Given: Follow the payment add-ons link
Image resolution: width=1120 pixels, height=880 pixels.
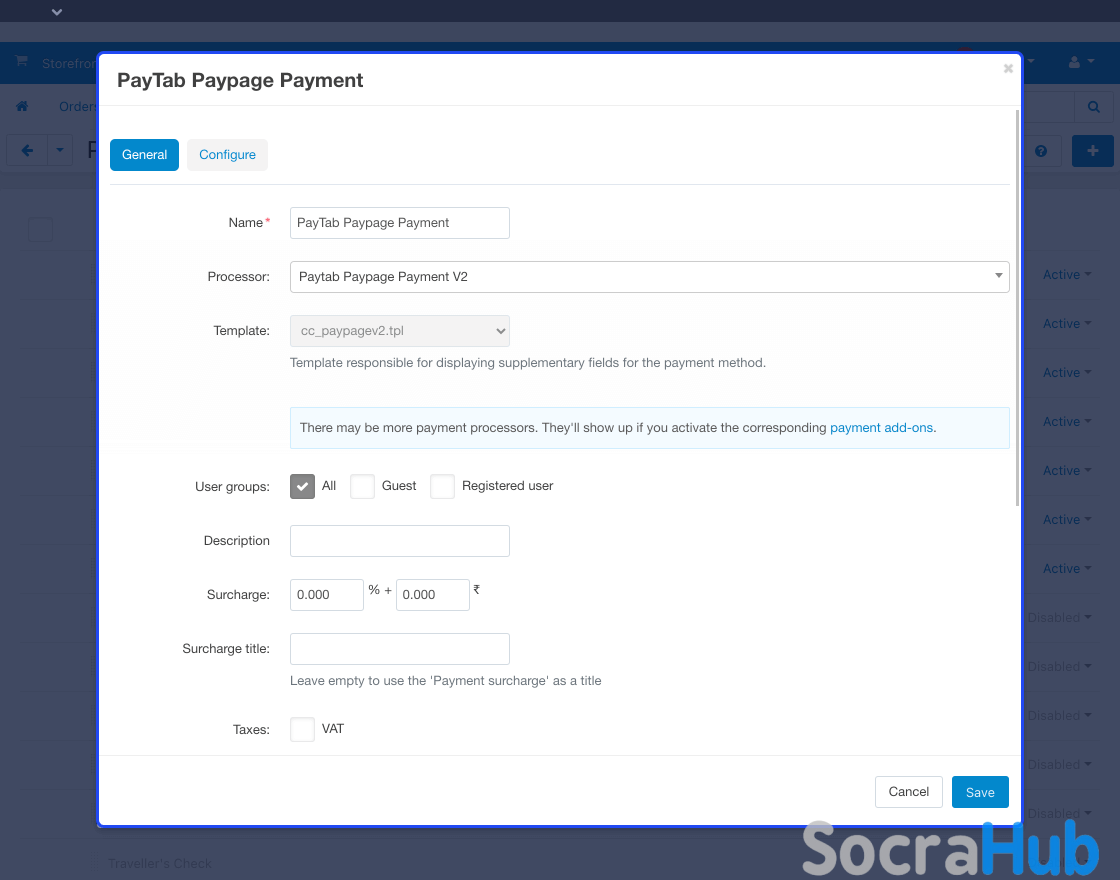Looking at the screenshot, I should [x=881, y=428].
